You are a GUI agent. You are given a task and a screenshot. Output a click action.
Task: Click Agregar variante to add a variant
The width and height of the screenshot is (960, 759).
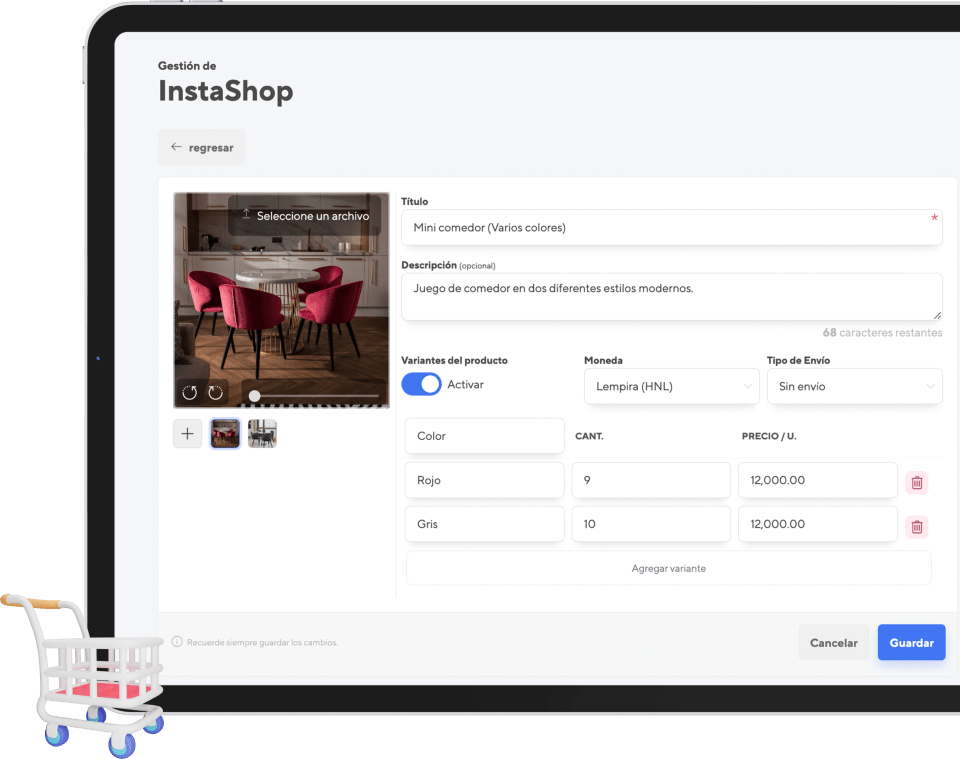pyautogui.click(x=668, y=568)
